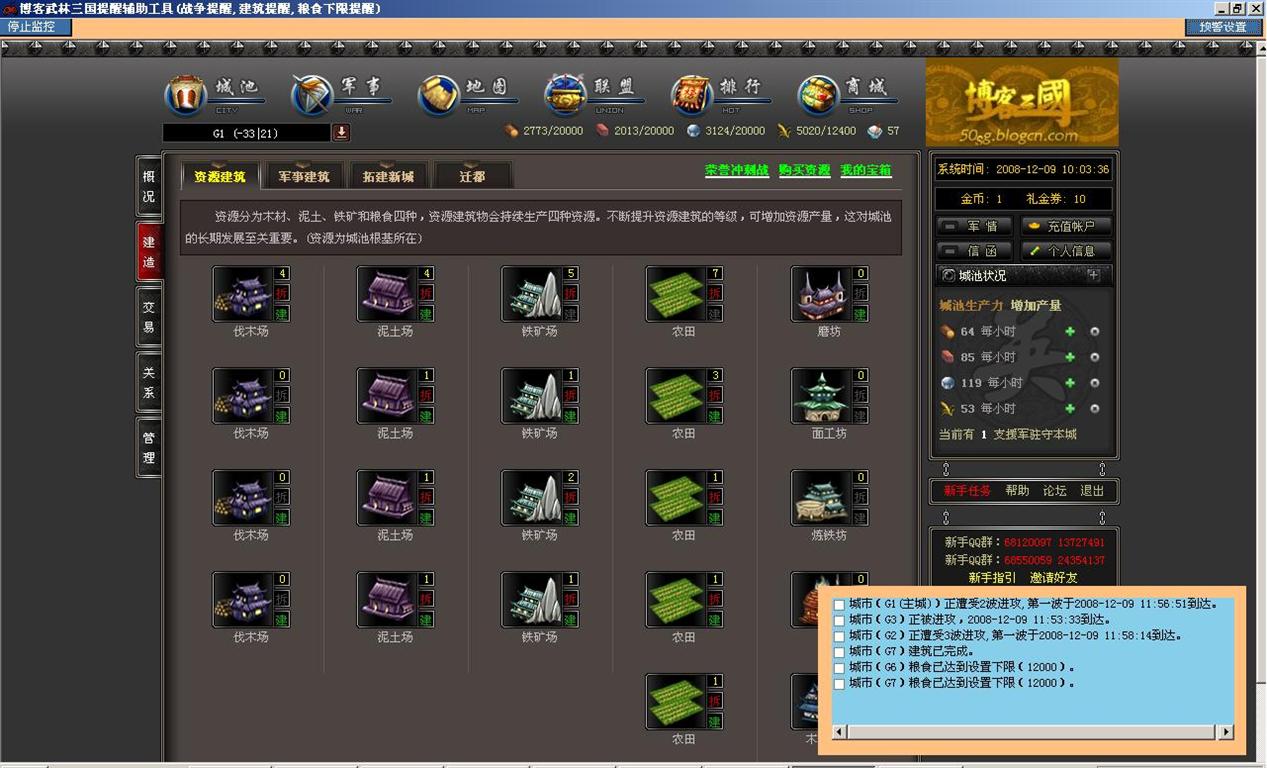Click the alert list right scroll arrow
Image resolution: width=1267 pixels, height=768 pixels.
pos(1225,732)
